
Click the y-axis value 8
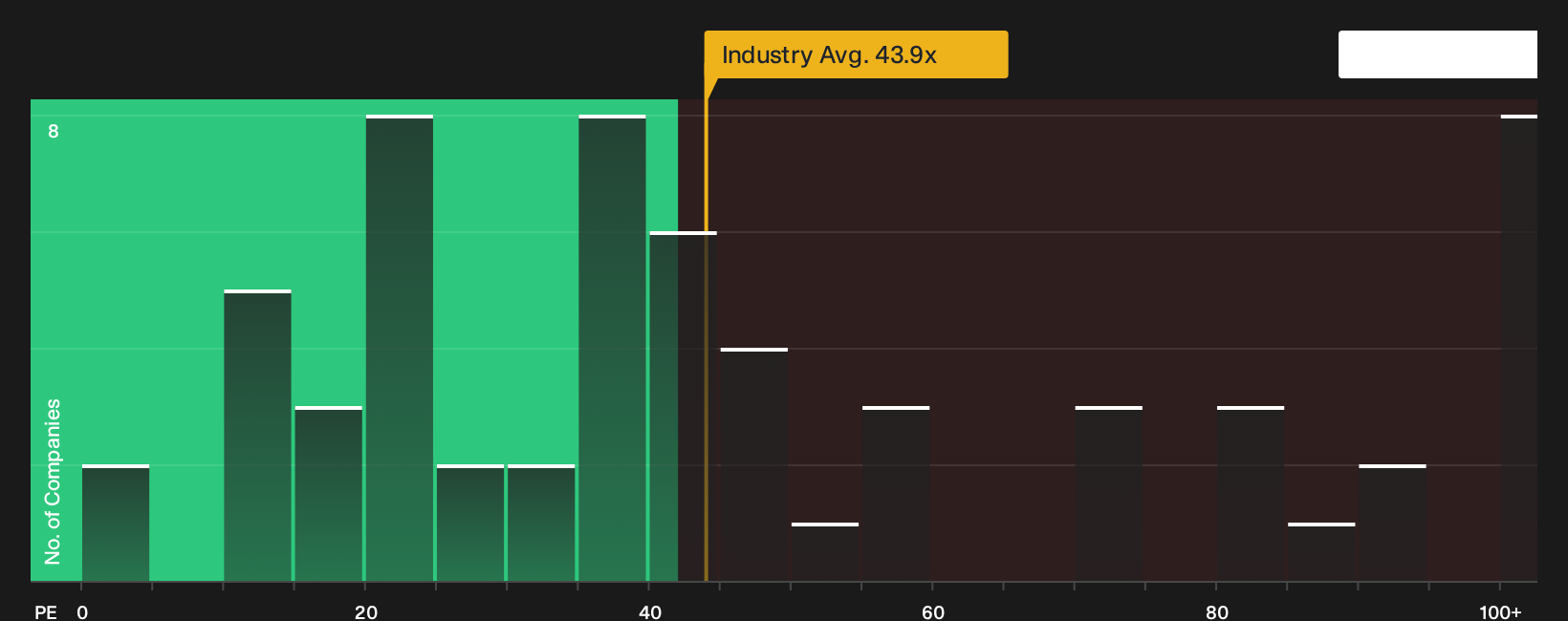point(54,131)
